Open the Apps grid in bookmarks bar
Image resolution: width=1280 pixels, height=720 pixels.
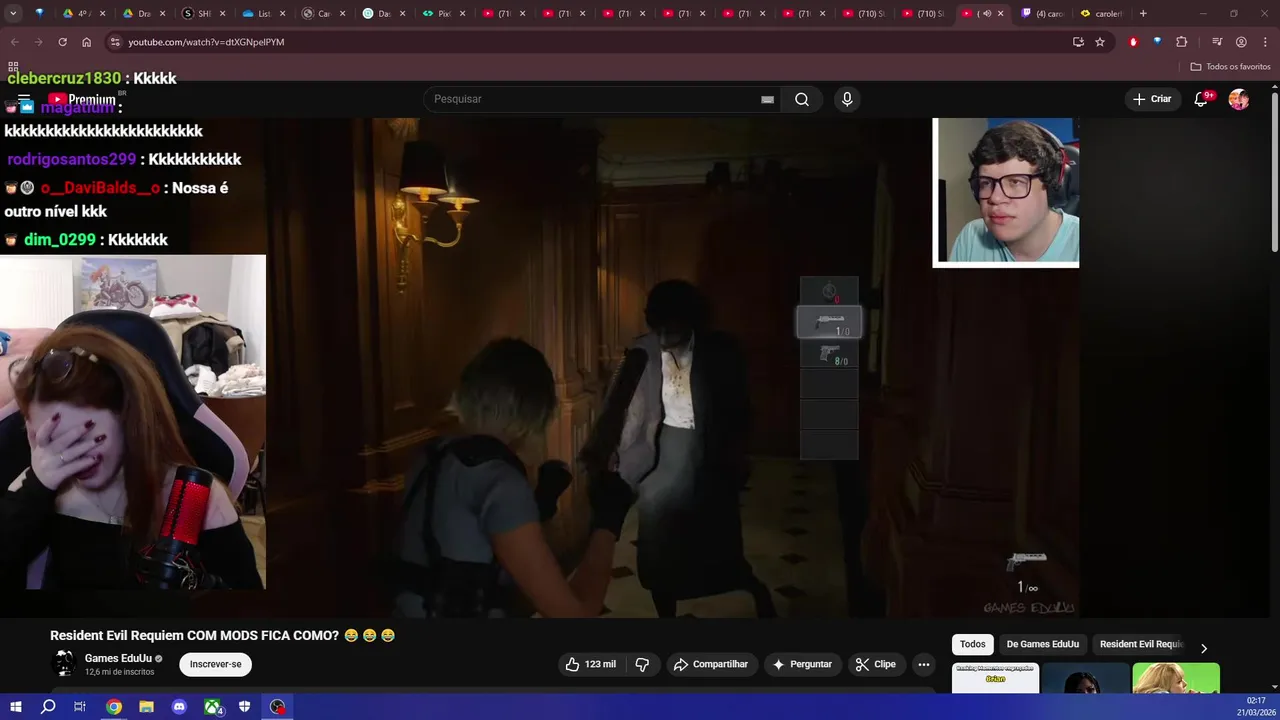(x=13, y=66)
